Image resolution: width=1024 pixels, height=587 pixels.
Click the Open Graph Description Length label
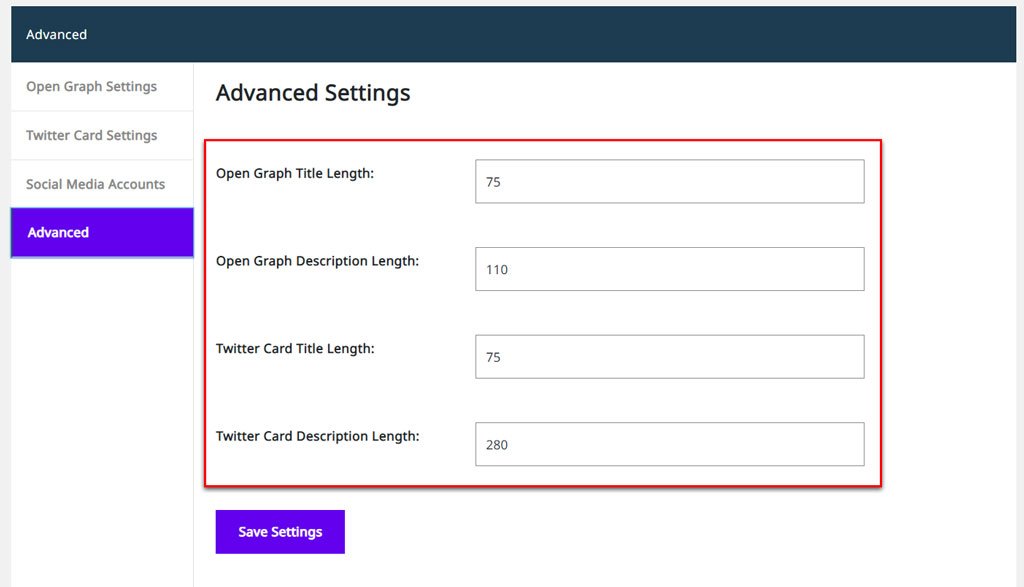317,261
